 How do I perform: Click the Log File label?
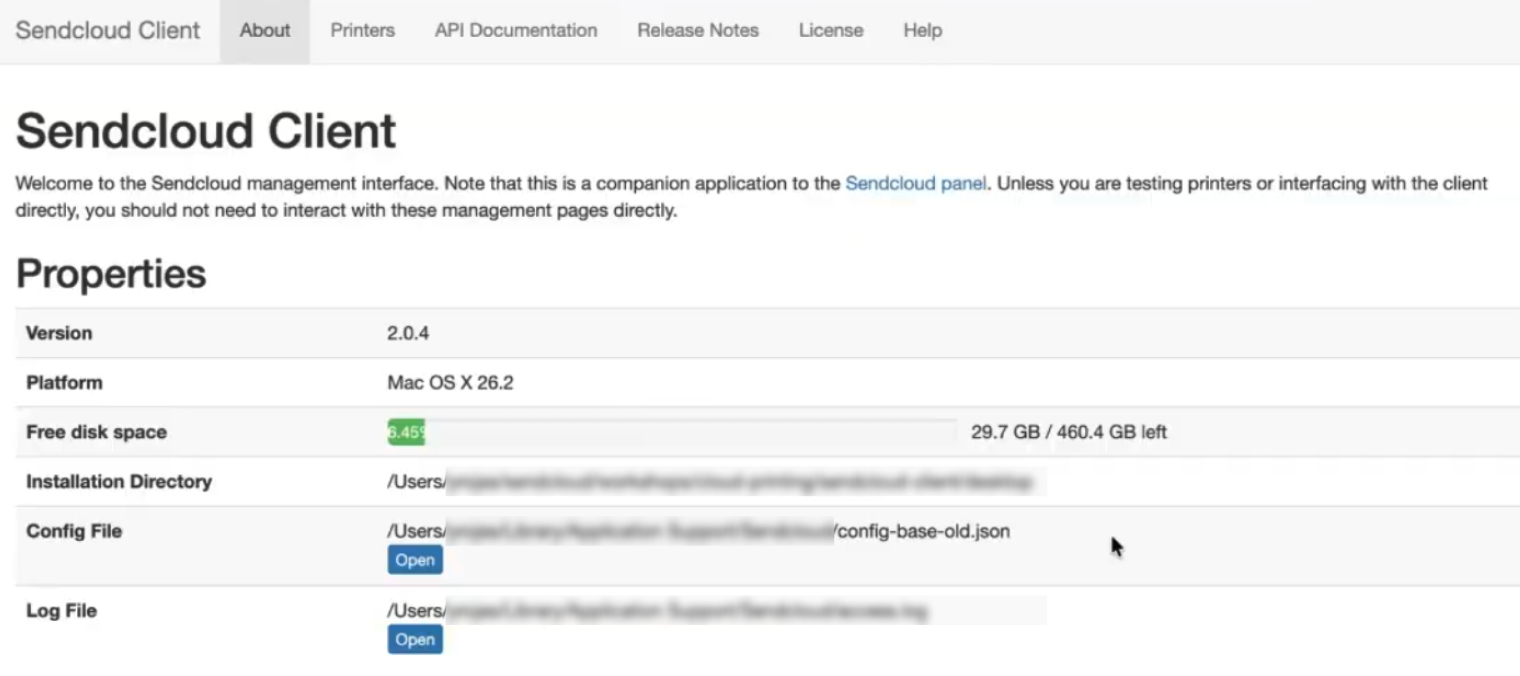click(61, 611)
